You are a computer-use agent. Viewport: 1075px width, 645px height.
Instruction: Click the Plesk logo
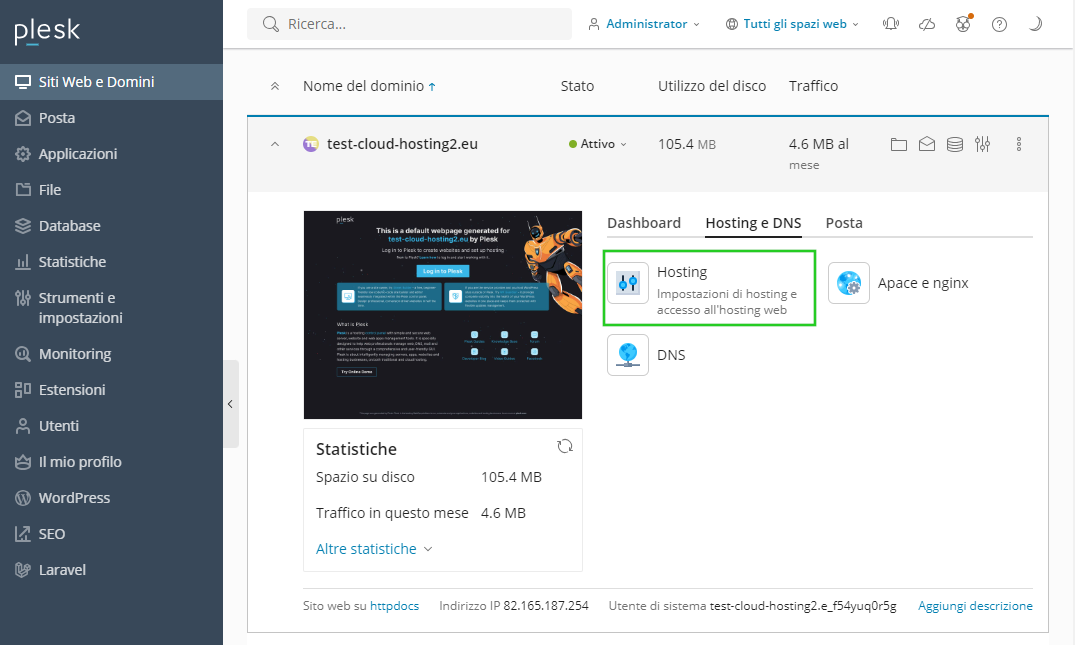(x=47, y=31)
